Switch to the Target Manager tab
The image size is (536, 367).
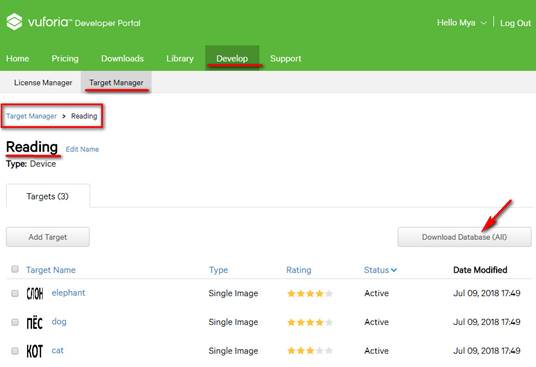point(116,82)
